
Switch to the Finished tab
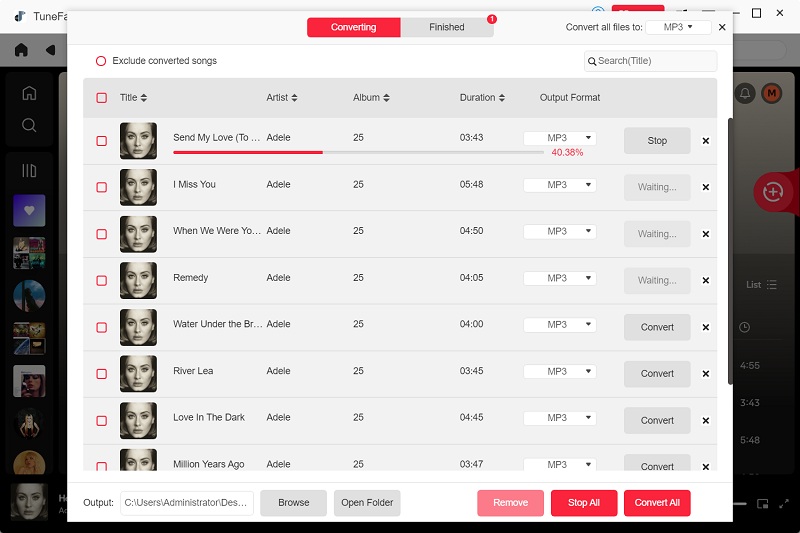click(x=447, y=27)
